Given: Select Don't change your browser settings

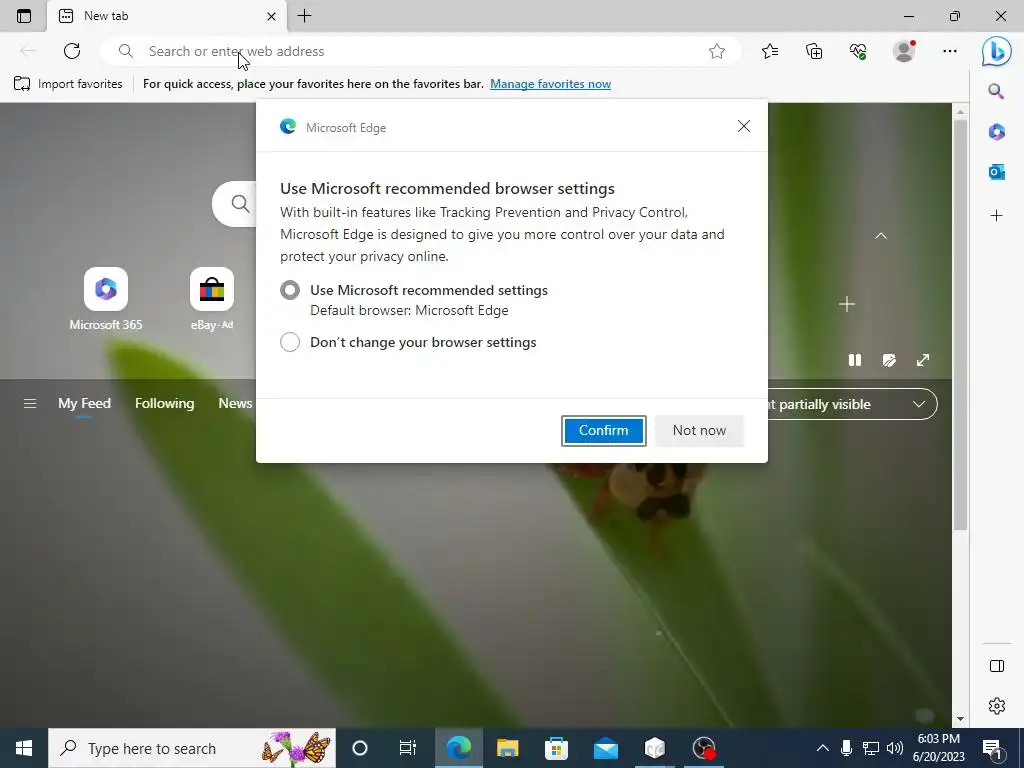Looking at the screenshot, I should pos(290,342).
